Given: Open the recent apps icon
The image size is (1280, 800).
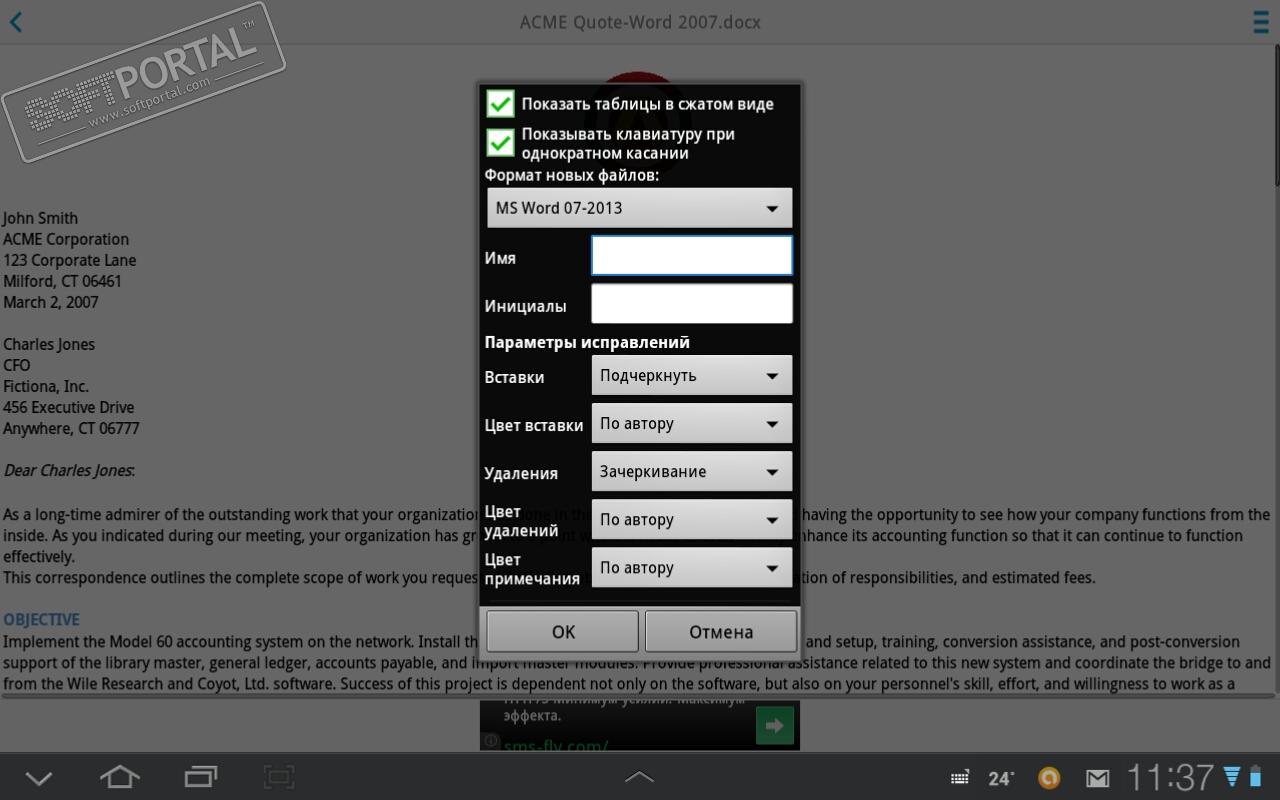Looking at the screenshot, I should pyautogui.click(x=200, y=776).
